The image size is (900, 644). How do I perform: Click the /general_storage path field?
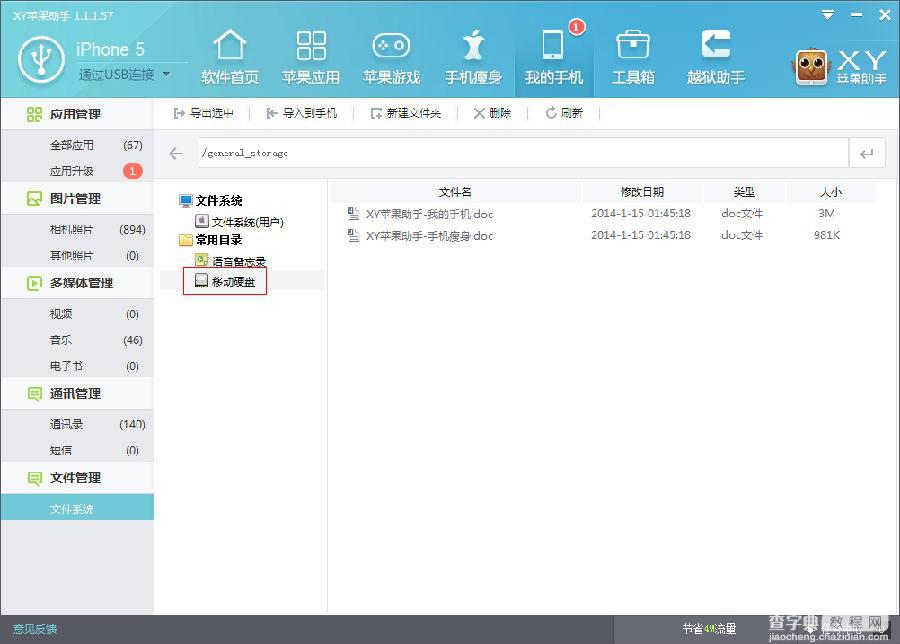[523, 153]
